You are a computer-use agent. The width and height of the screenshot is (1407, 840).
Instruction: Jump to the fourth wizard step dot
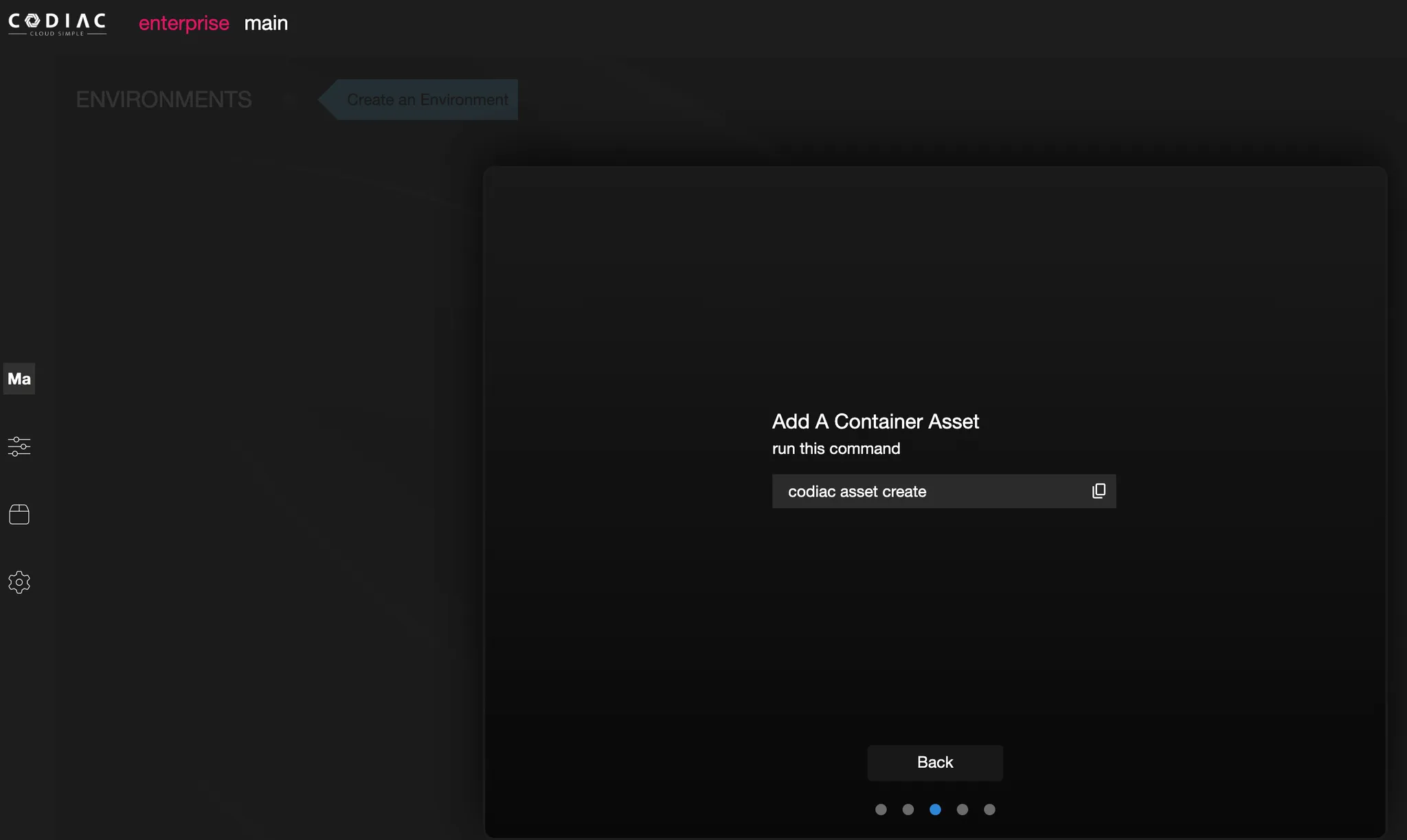click(x=963, y=810)
